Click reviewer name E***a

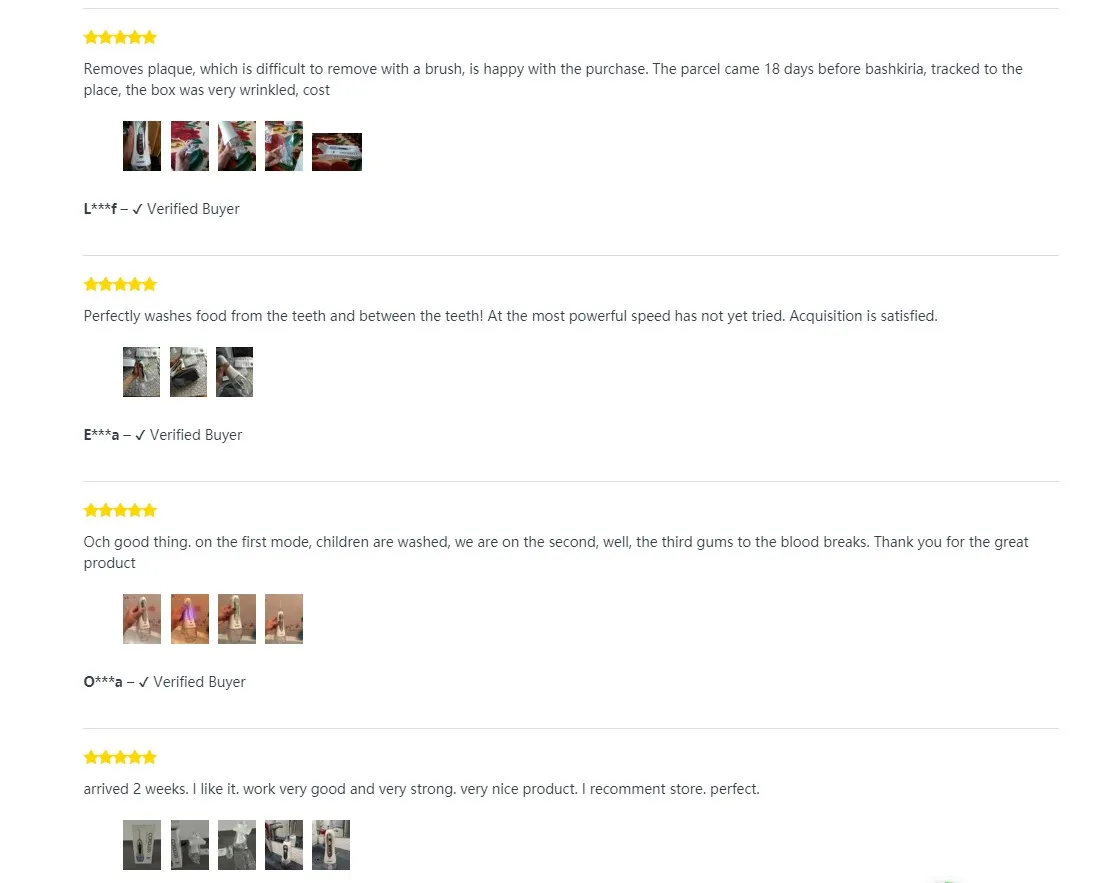[101, 435]
